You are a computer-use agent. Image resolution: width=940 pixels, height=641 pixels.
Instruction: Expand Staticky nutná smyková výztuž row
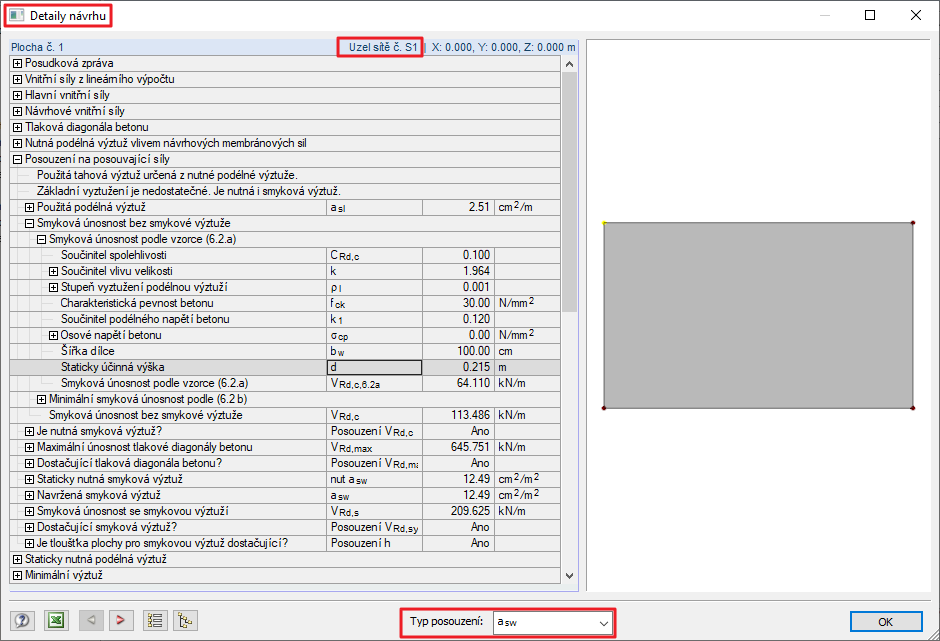29,479
